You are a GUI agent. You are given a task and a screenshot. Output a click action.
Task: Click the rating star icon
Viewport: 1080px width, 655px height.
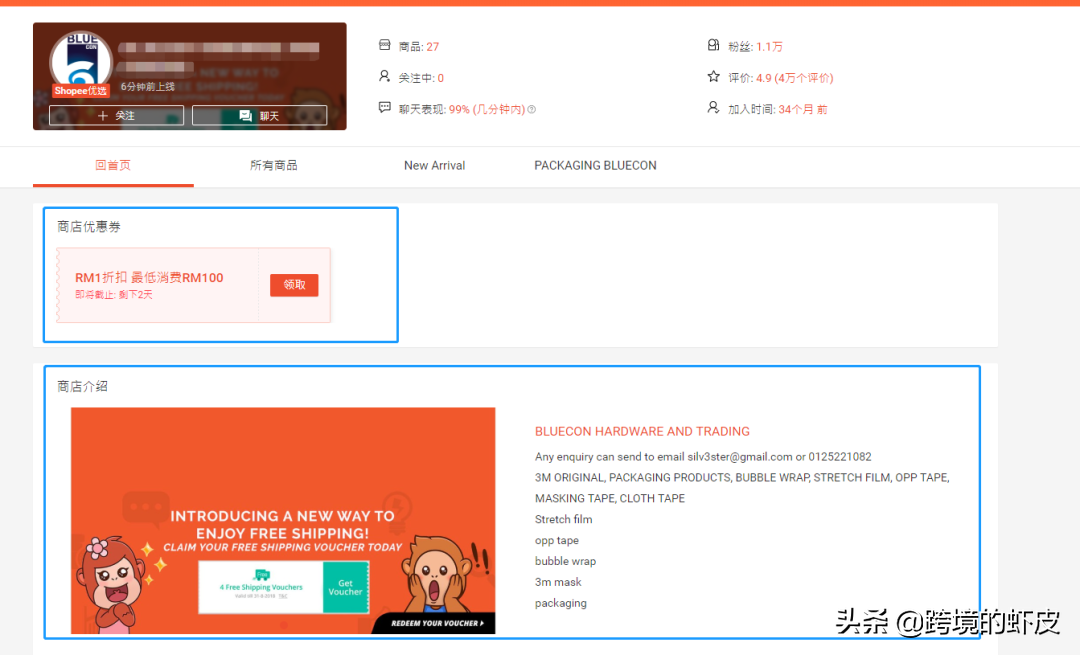click(x=714, y=76)
